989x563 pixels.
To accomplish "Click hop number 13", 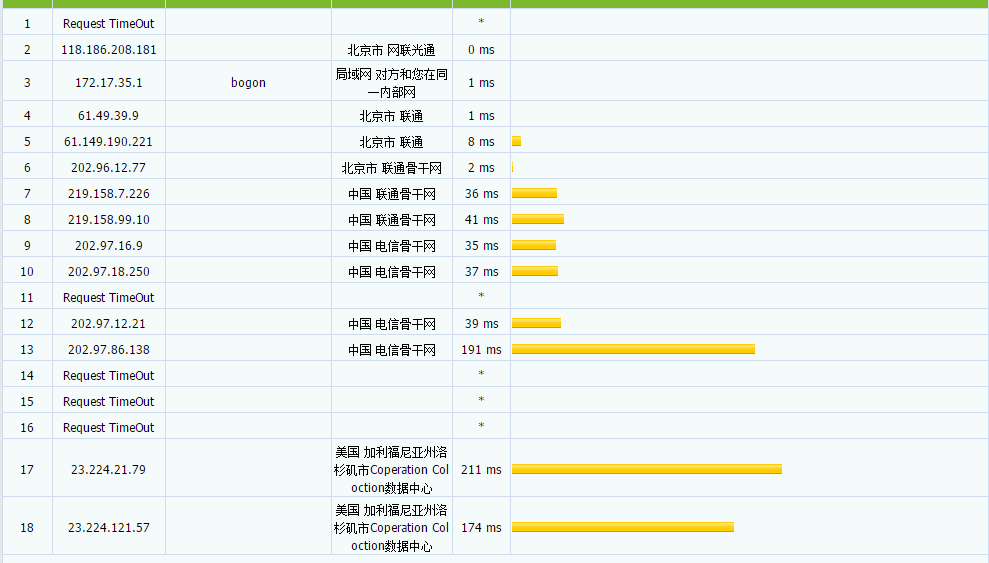I will (26, 349).
